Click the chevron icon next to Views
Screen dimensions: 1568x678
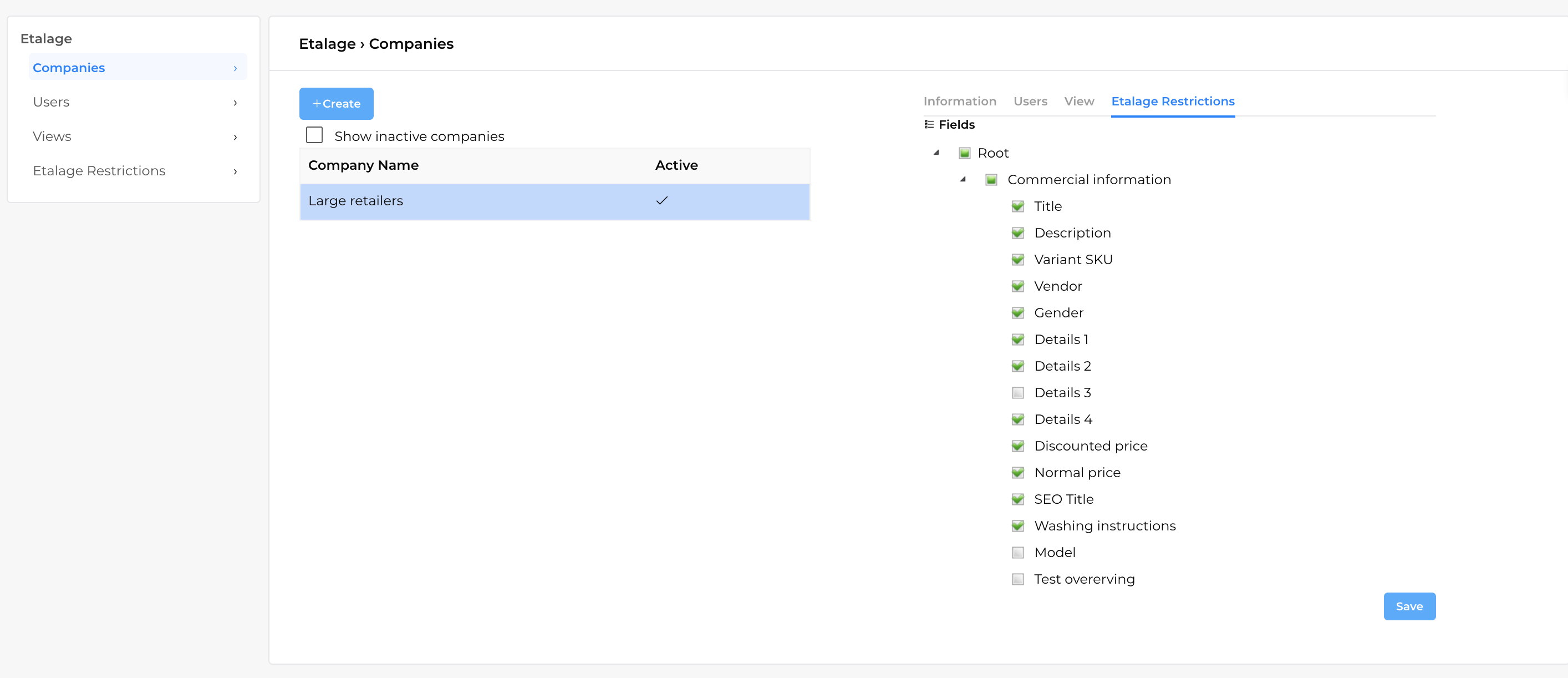(x=235, y=137)
